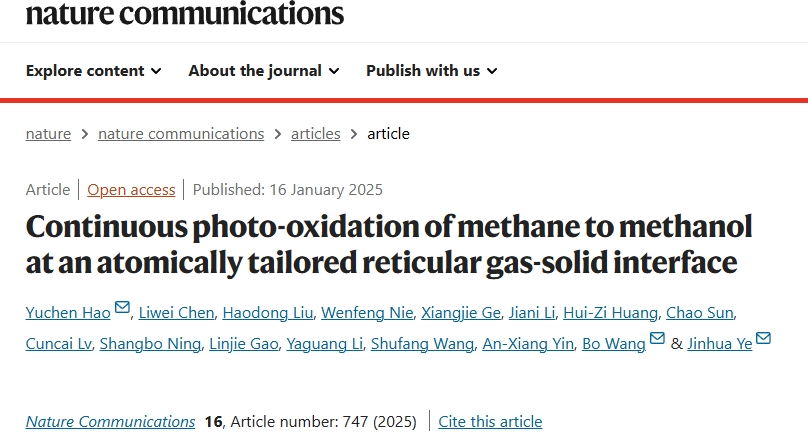808x445 pixels.
Task: Open author An-Xiang Yin details
Action: coord(528,344)
